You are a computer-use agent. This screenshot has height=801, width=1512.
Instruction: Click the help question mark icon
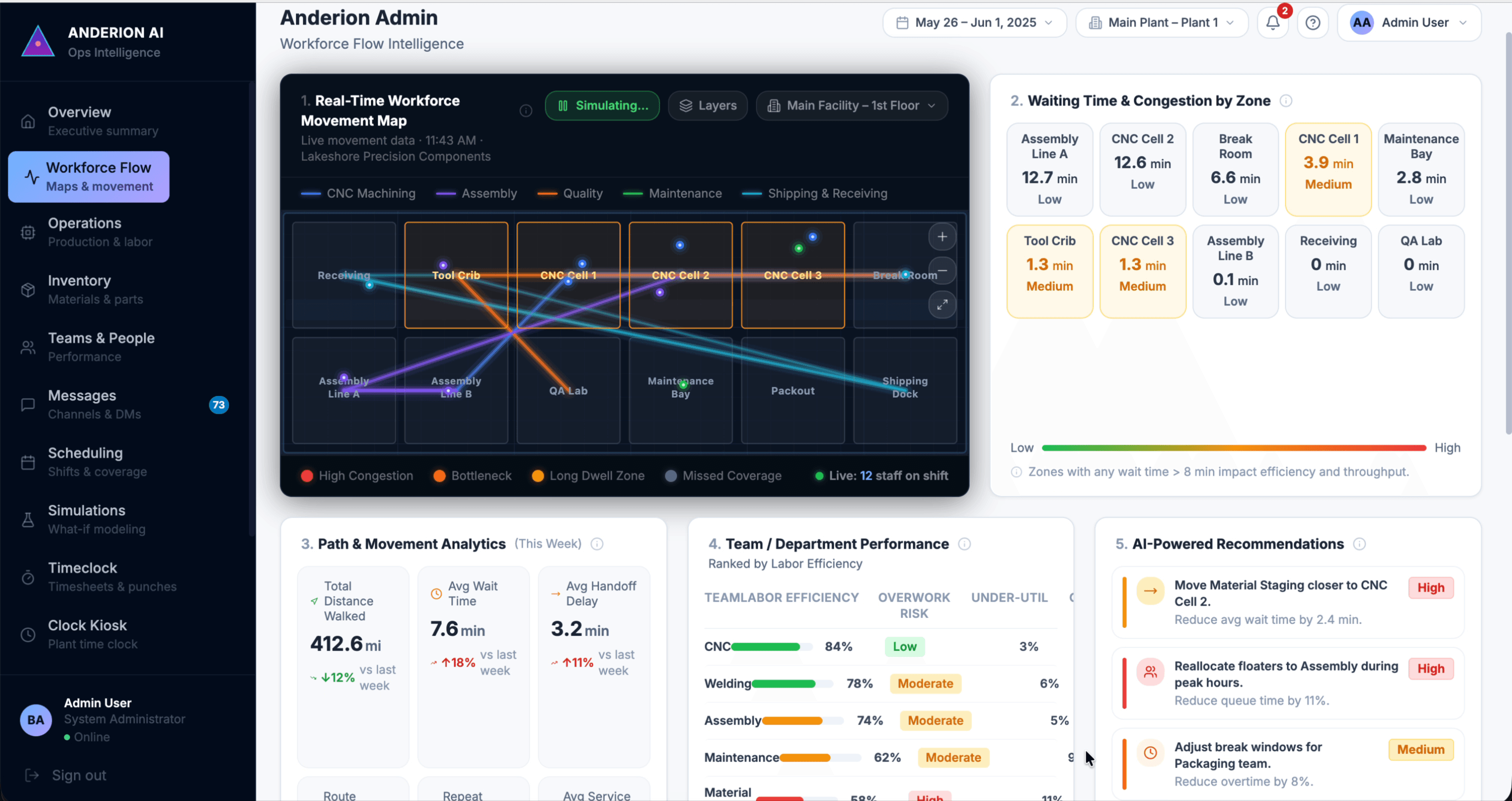click(1312, 23)
